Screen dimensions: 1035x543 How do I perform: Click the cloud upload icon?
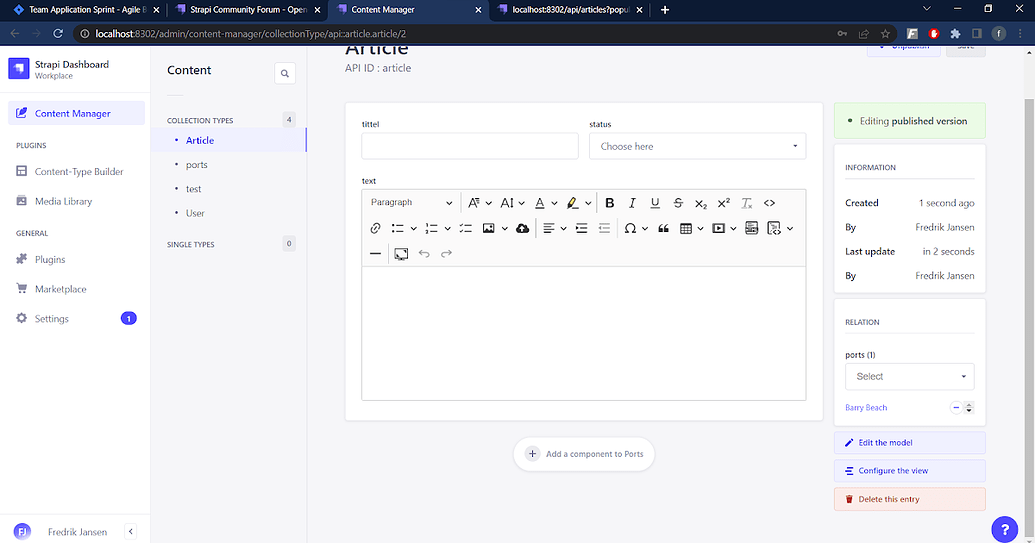522,228
